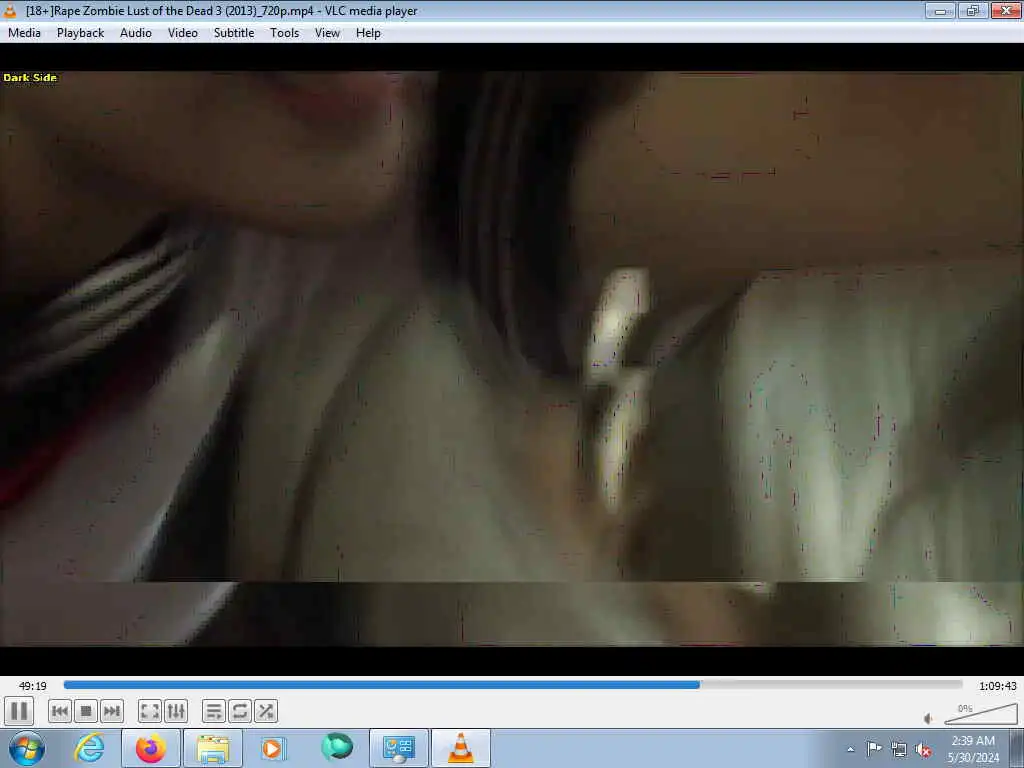Skip to previous media track
Screen dimensions: 1024x768
pyautogui.click(x=59, y=711)
